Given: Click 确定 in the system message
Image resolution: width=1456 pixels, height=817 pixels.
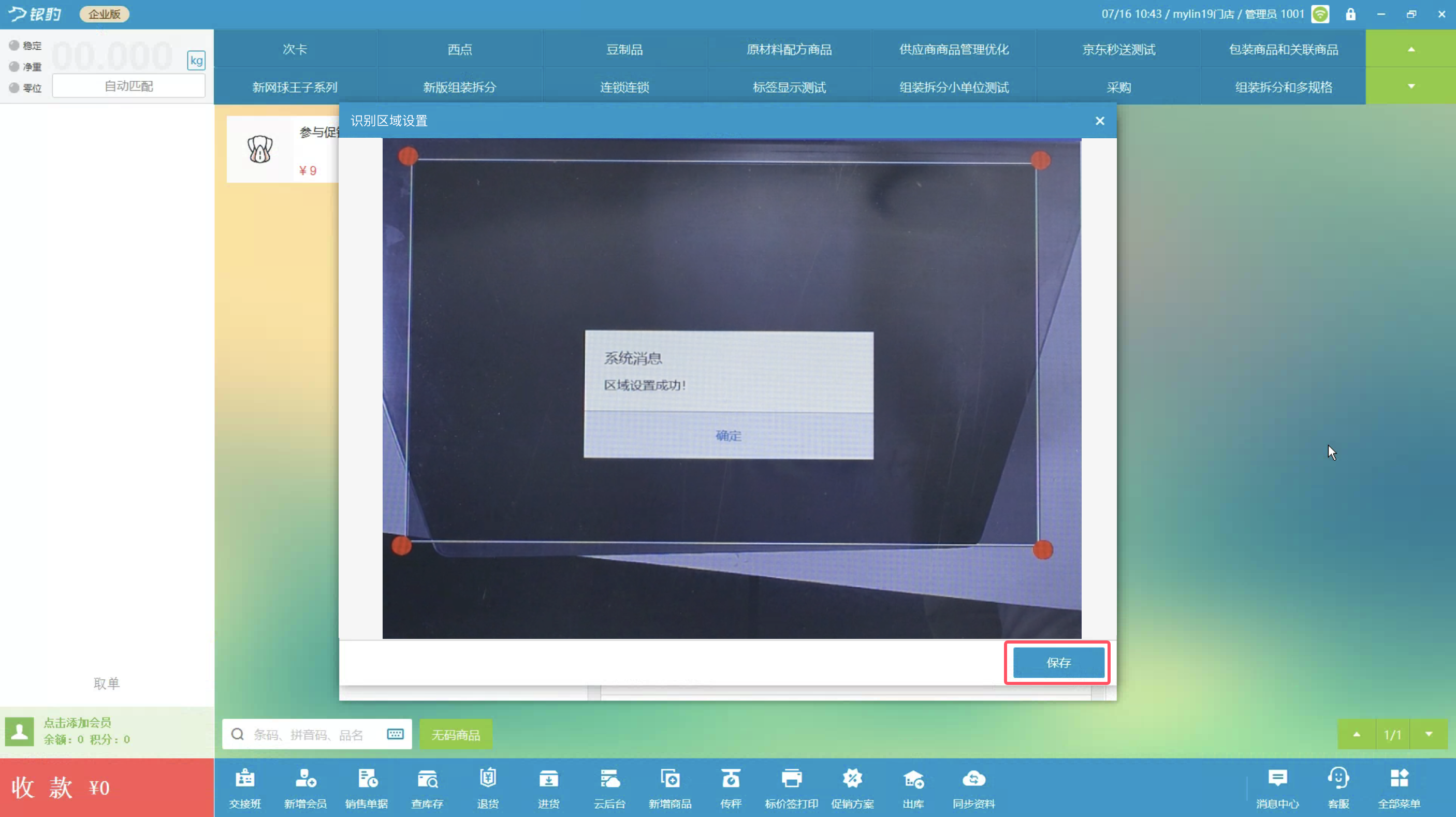Looking at the screenshot, I should (728, 435).
